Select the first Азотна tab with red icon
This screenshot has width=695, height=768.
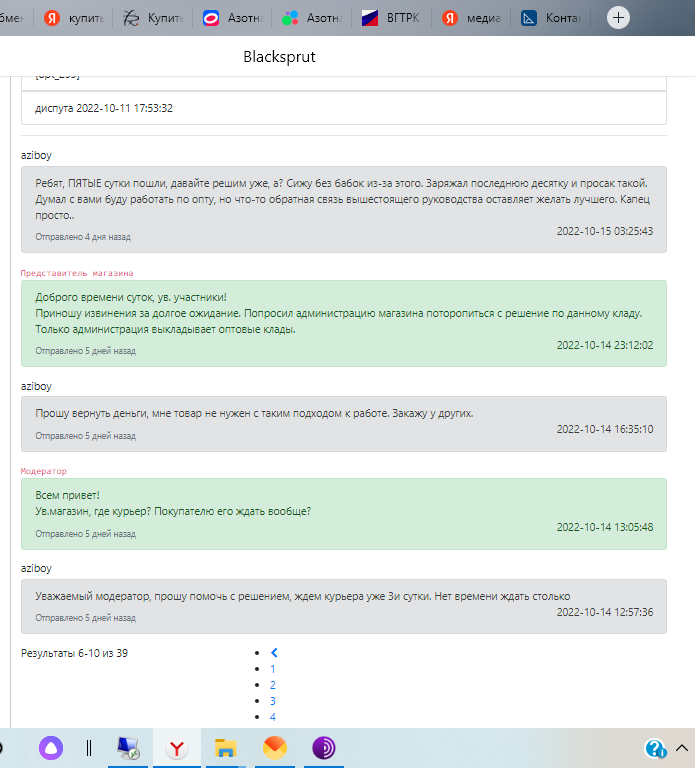coord(233,18)
